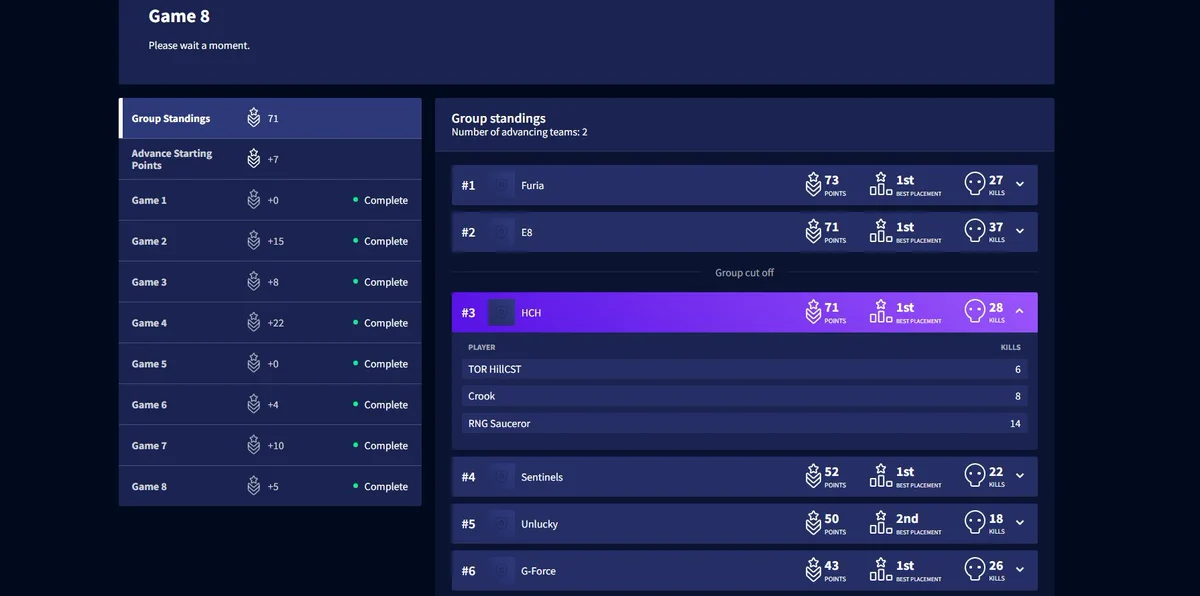Click the kills skull icon for Unlucky
The width and height of the screenshot is (1200, 596).
tap(975, 524)
